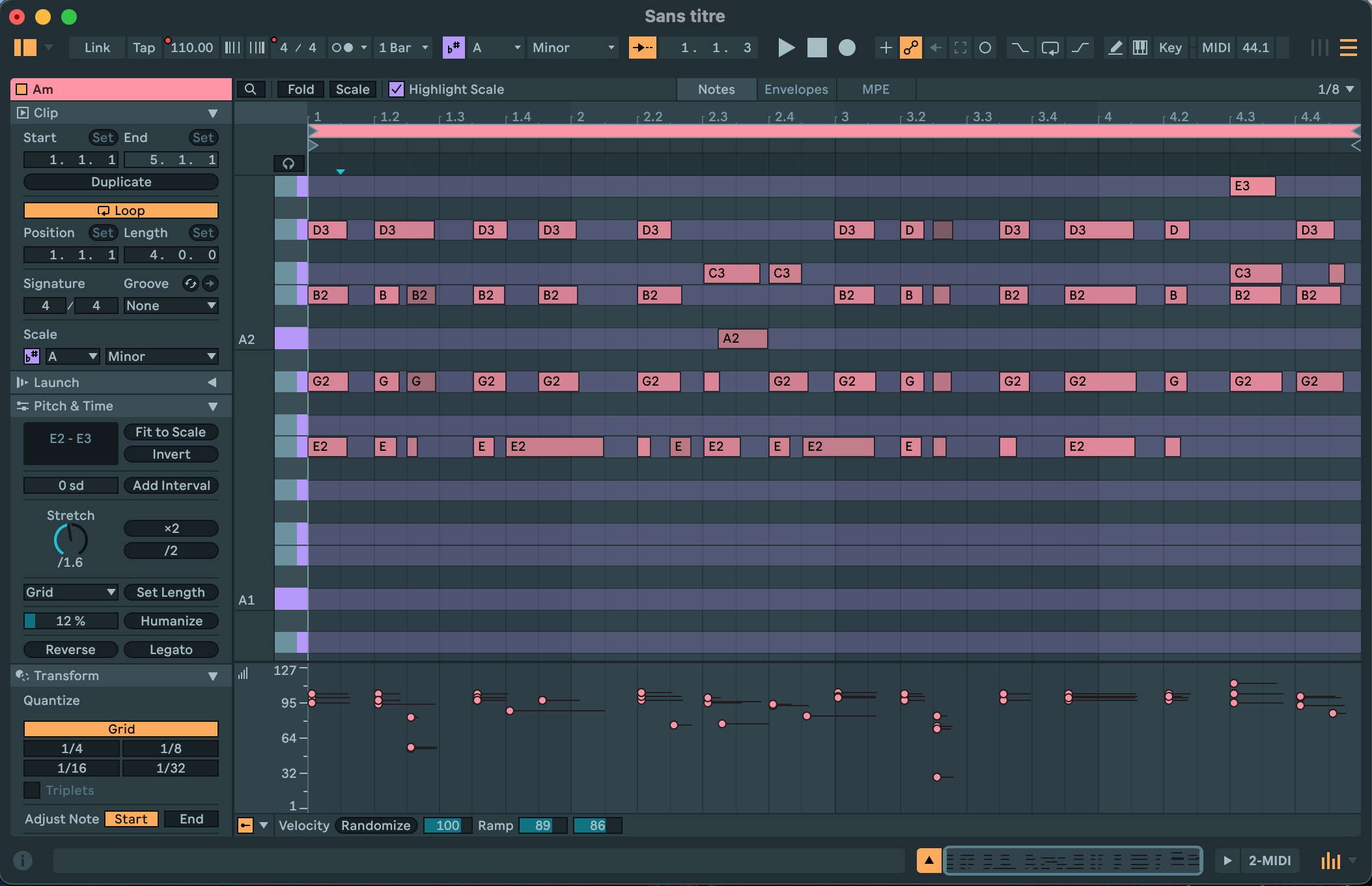Click the MIDI overdub plus icon

(x=886, y=48)
